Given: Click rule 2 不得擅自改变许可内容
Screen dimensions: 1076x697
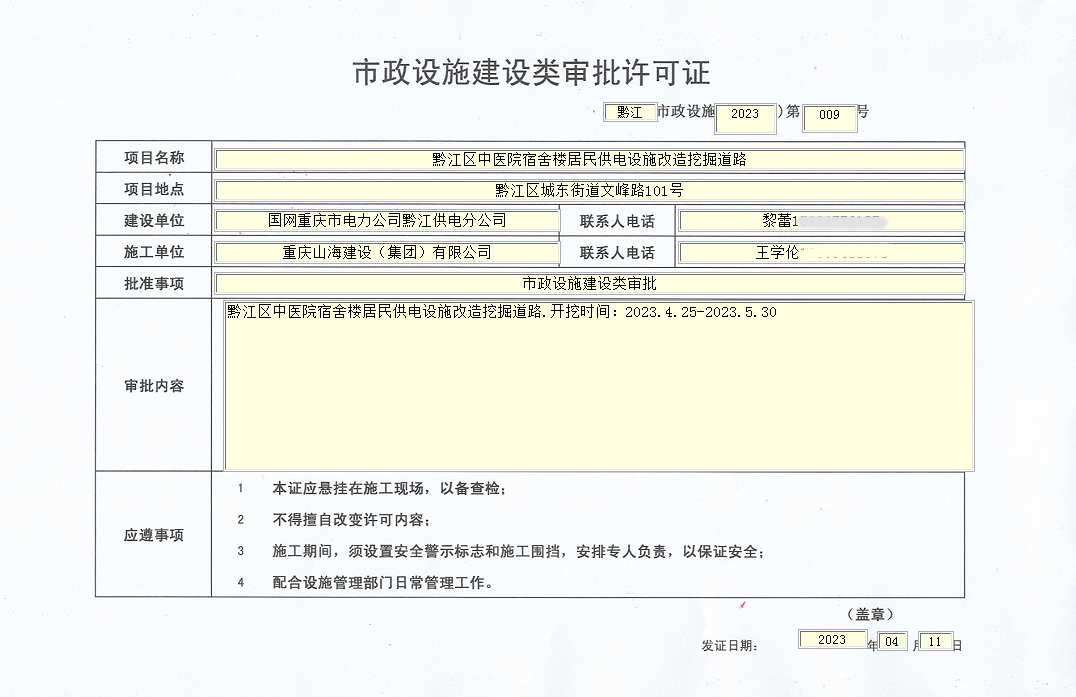Looking at the screenshot, I should (351, 520).
